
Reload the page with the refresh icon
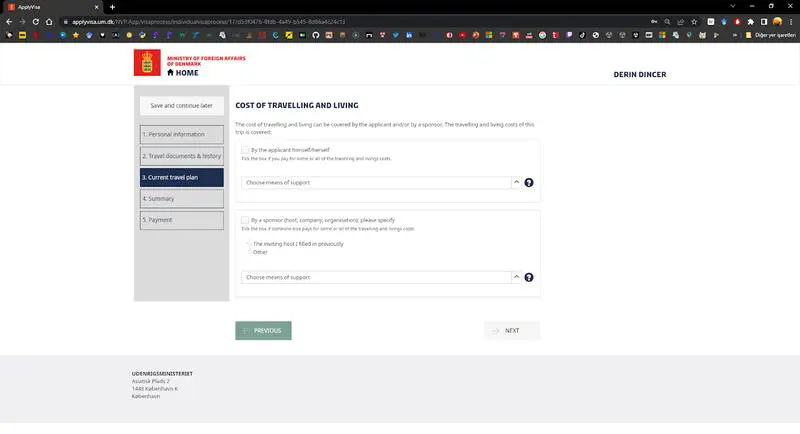click(x=36, y=22)
